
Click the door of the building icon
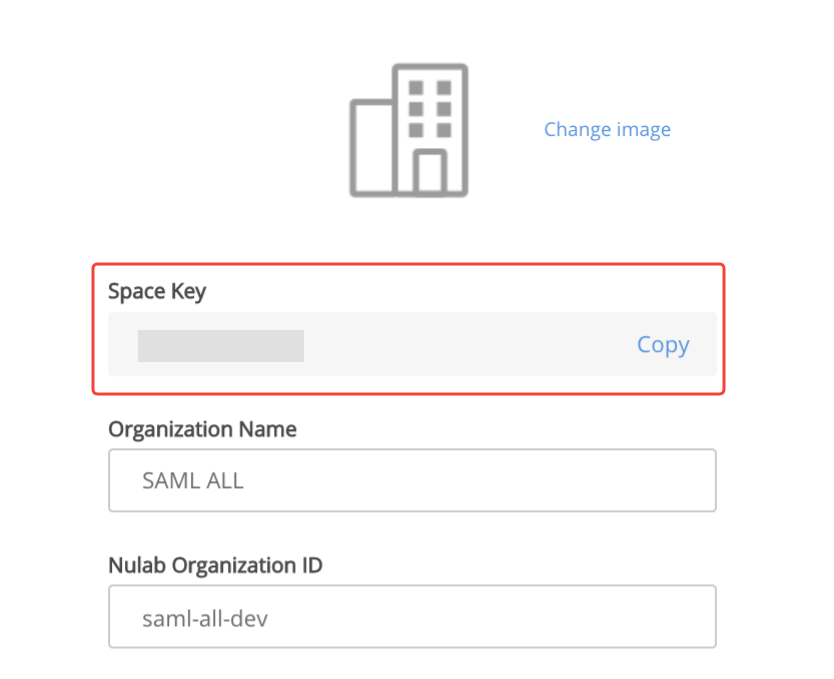[430, 172]
